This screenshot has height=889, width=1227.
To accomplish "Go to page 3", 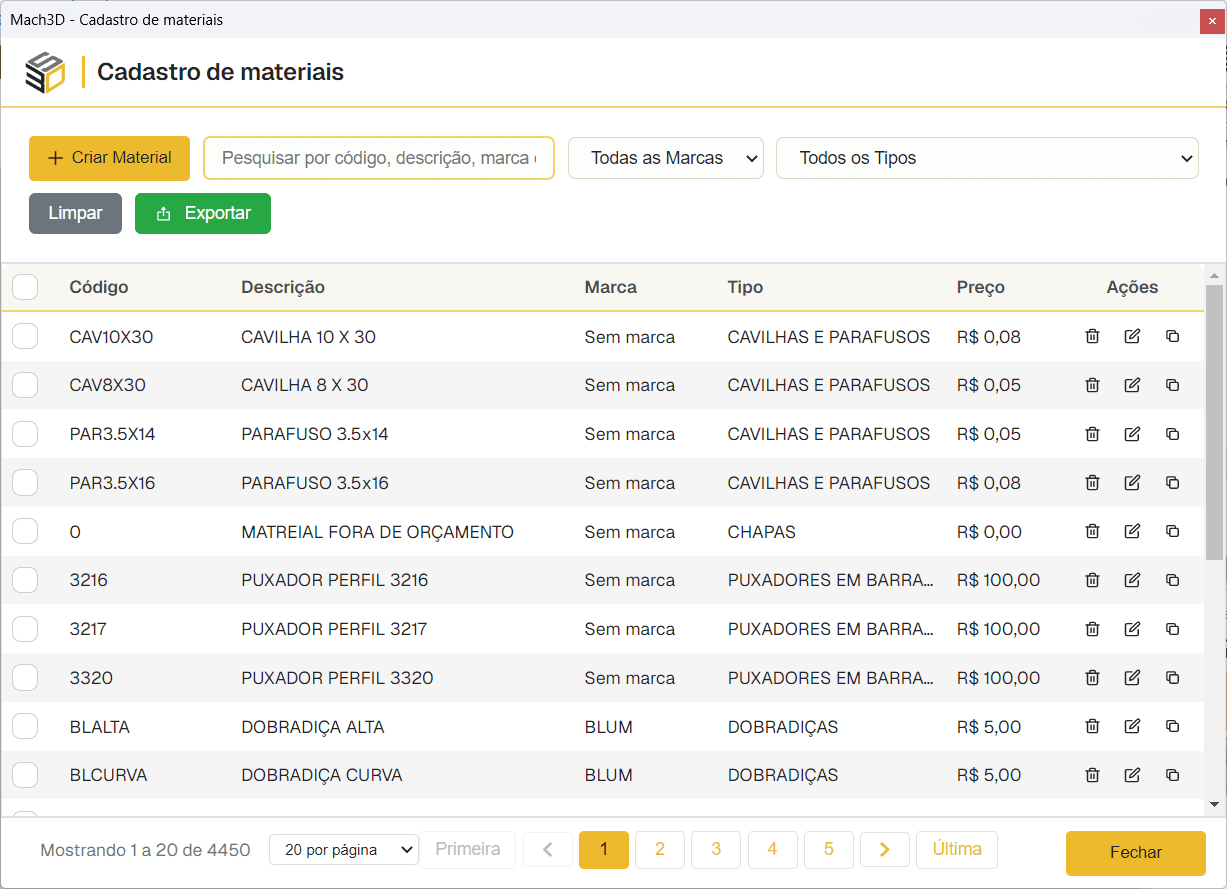I will pyautogui.click(x=716, y=849).
